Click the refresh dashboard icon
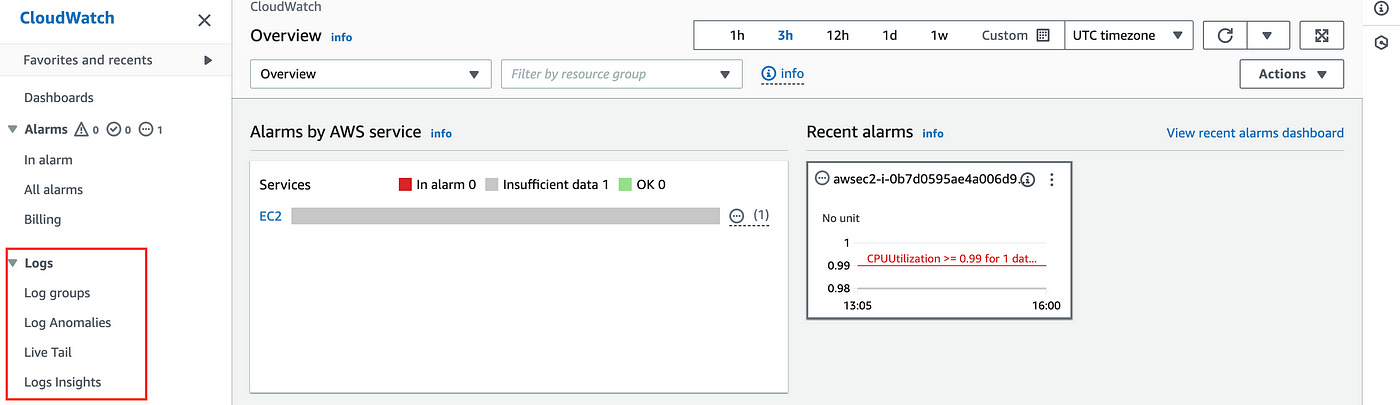1400x405 pixels. [x=1224, y=35]
